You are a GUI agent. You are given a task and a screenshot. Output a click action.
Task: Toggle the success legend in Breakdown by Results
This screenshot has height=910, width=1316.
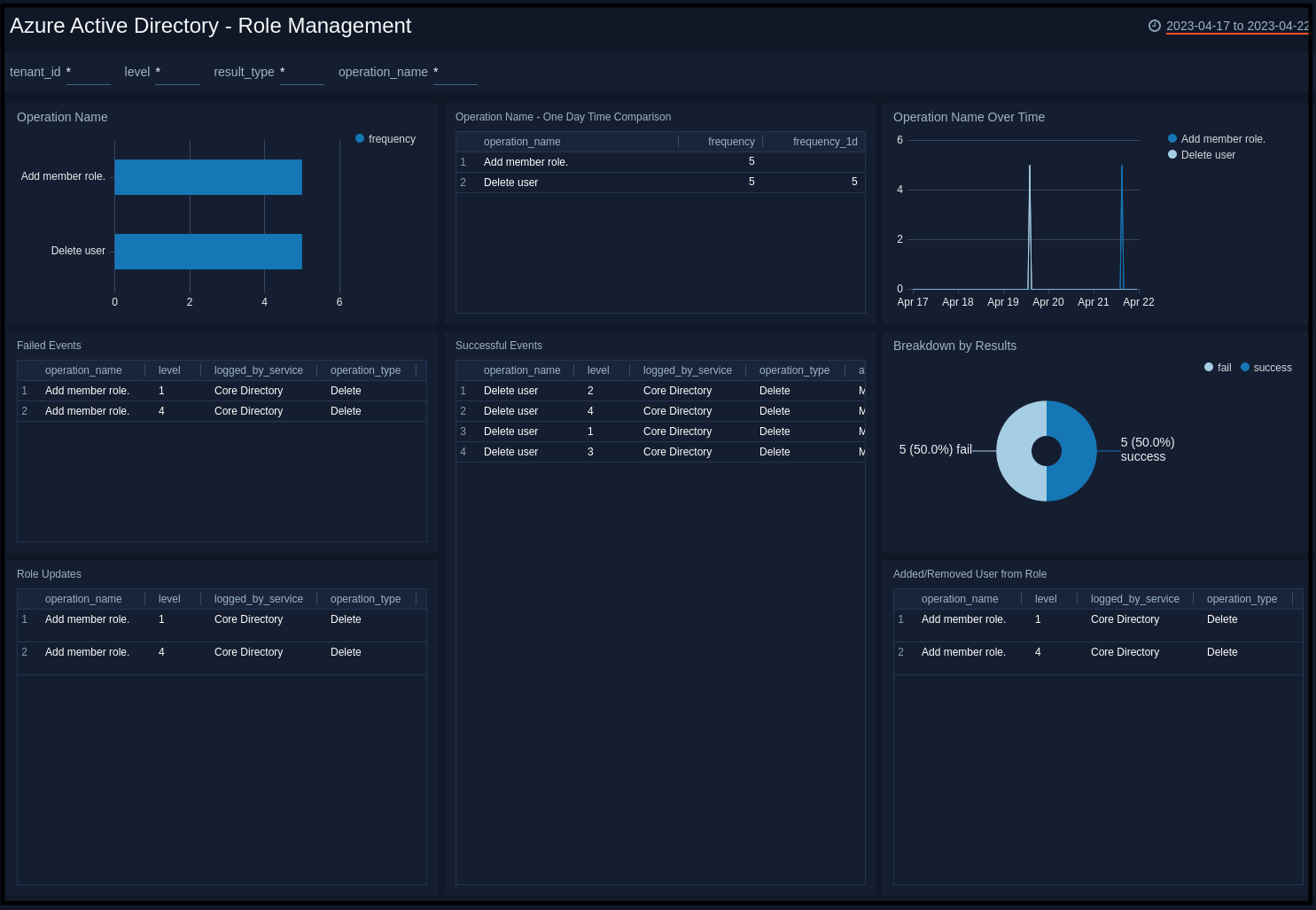coord(1266,368)
